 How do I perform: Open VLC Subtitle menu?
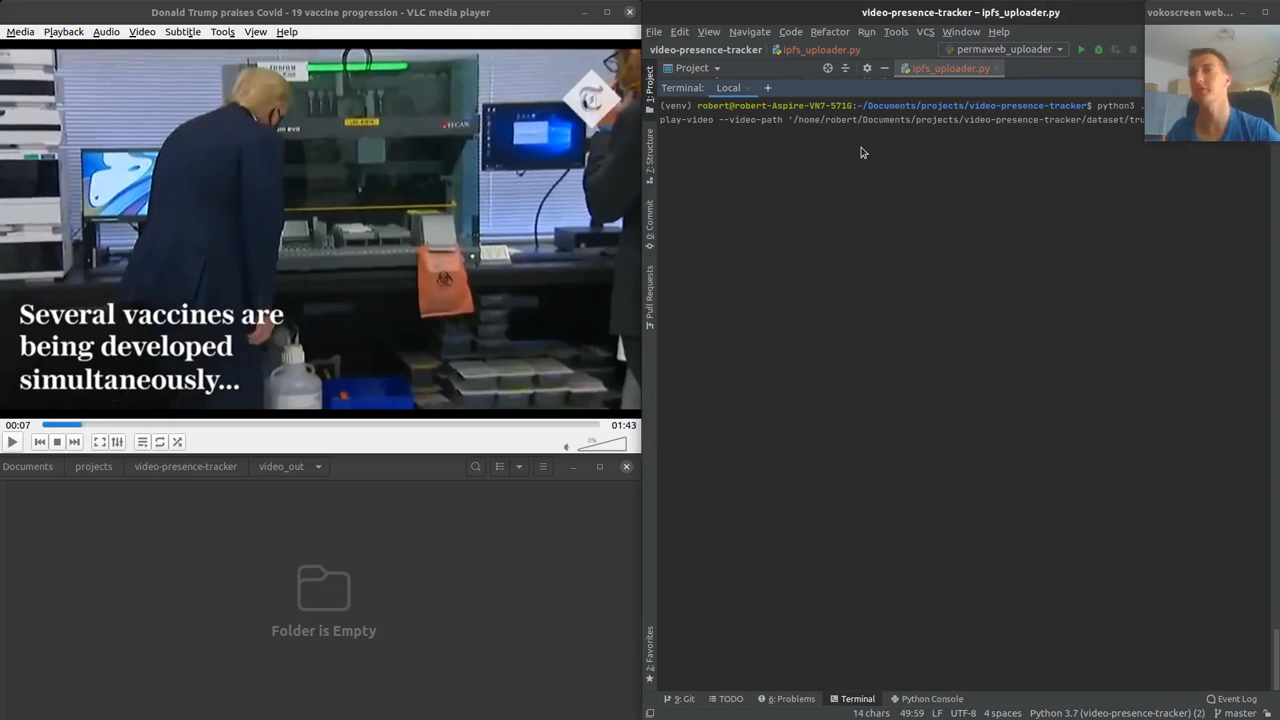[183, 32]
